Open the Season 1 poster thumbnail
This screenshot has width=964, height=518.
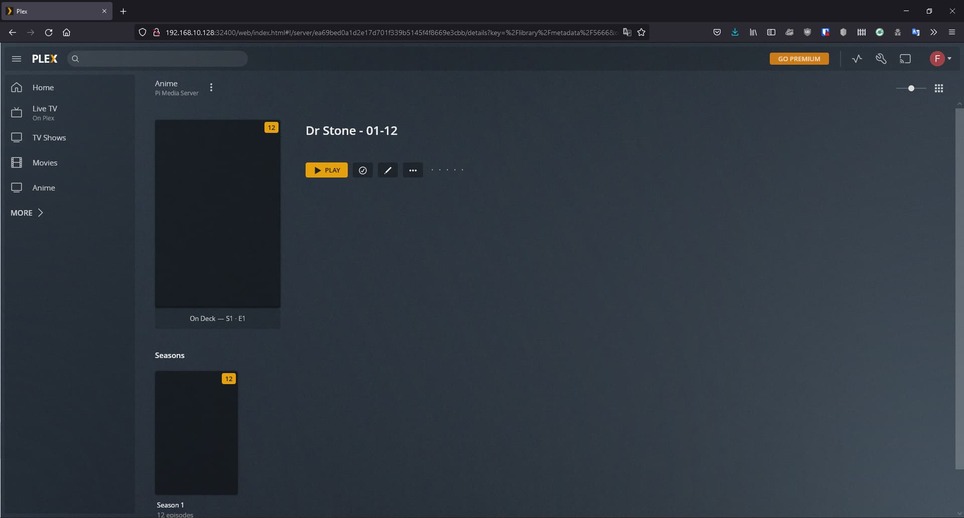[196, 433]
